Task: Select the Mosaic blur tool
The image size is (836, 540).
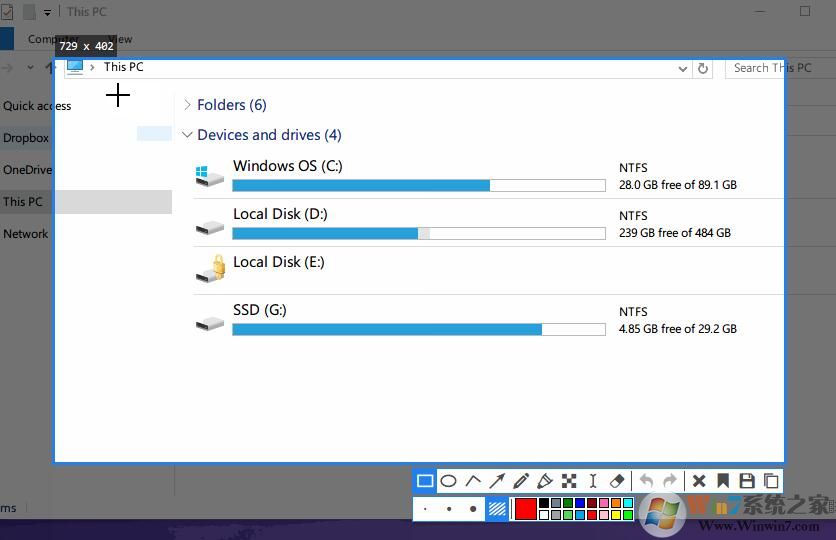Action: coord(569,481)
